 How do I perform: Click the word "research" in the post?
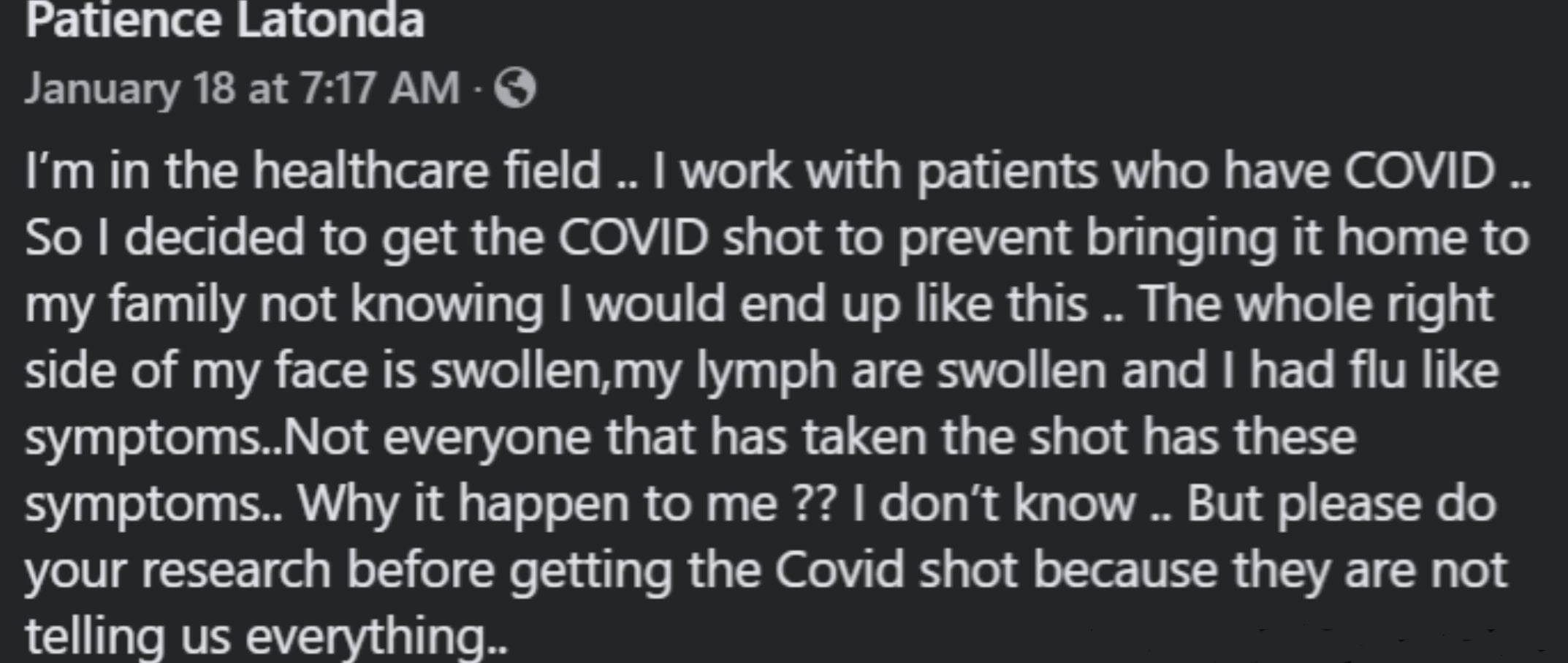(236, 570)
